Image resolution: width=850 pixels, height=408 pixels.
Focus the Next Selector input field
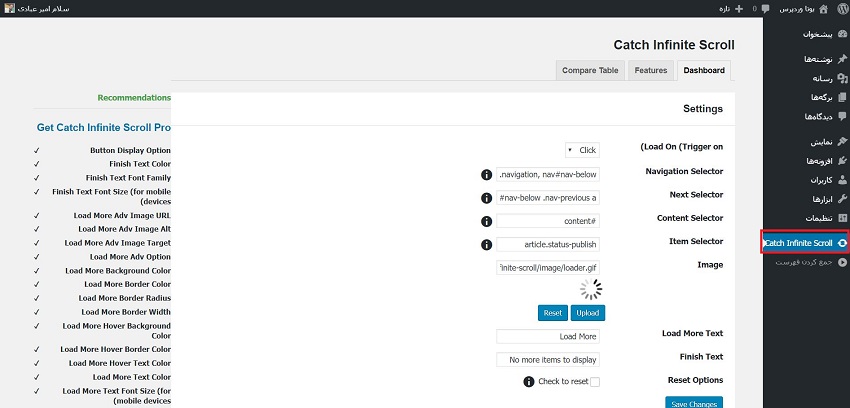tap(548, 198)
